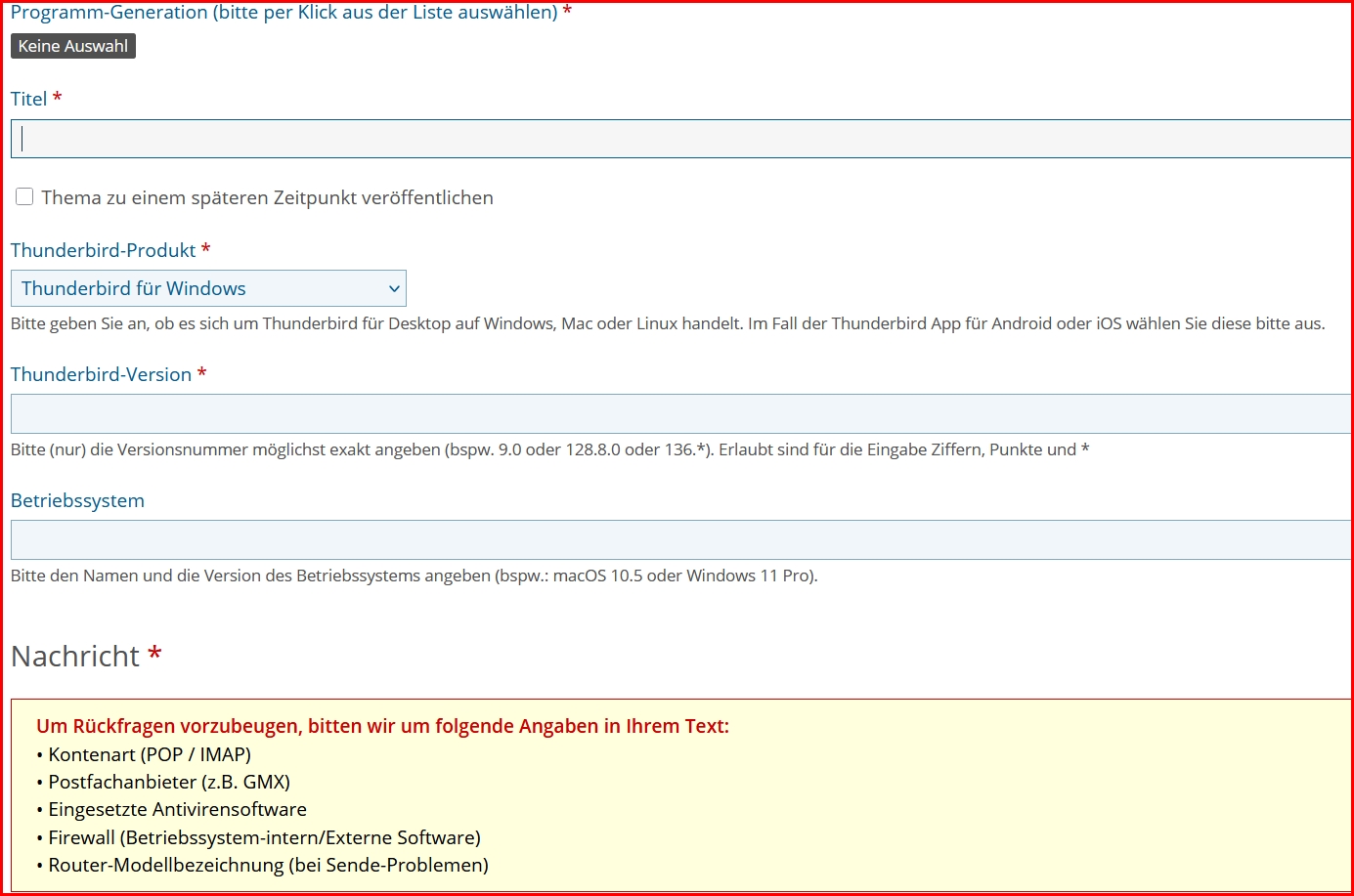The width and height of the screenshot is (1354, 896).
Task: Select the Betriebssystem input field
Action: click(x=680, y=539)
